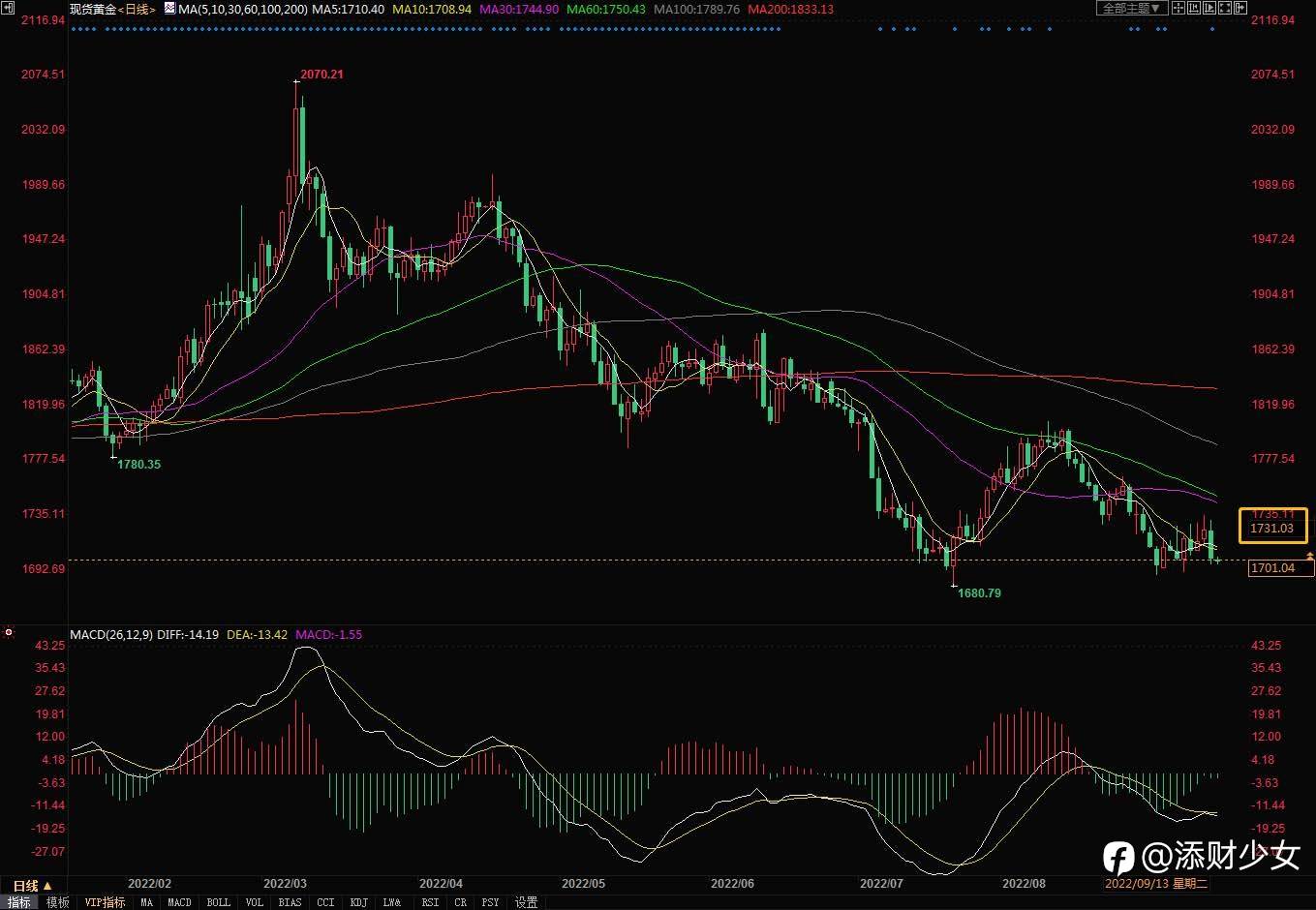The height and width of the screenshot is (910, 1316).
Task: Open the 设置 settings tab
Action: [x=526, y=902]
